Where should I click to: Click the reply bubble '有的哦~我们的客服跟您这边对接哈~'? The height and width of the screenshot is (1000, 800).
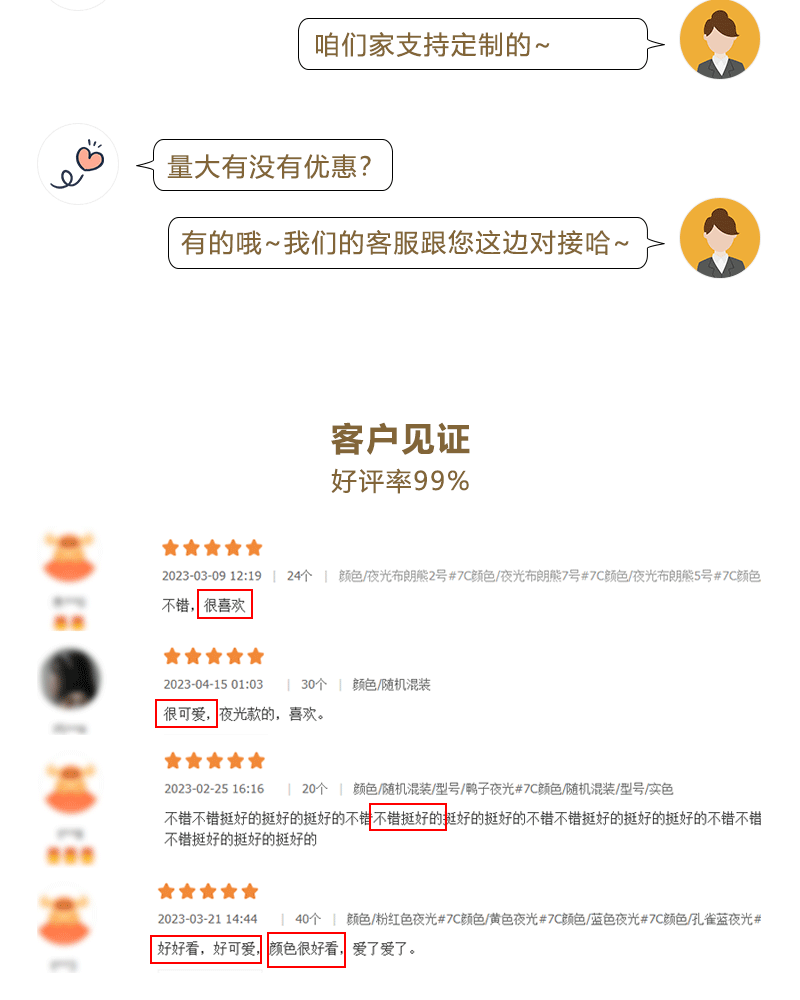(408, 243)
